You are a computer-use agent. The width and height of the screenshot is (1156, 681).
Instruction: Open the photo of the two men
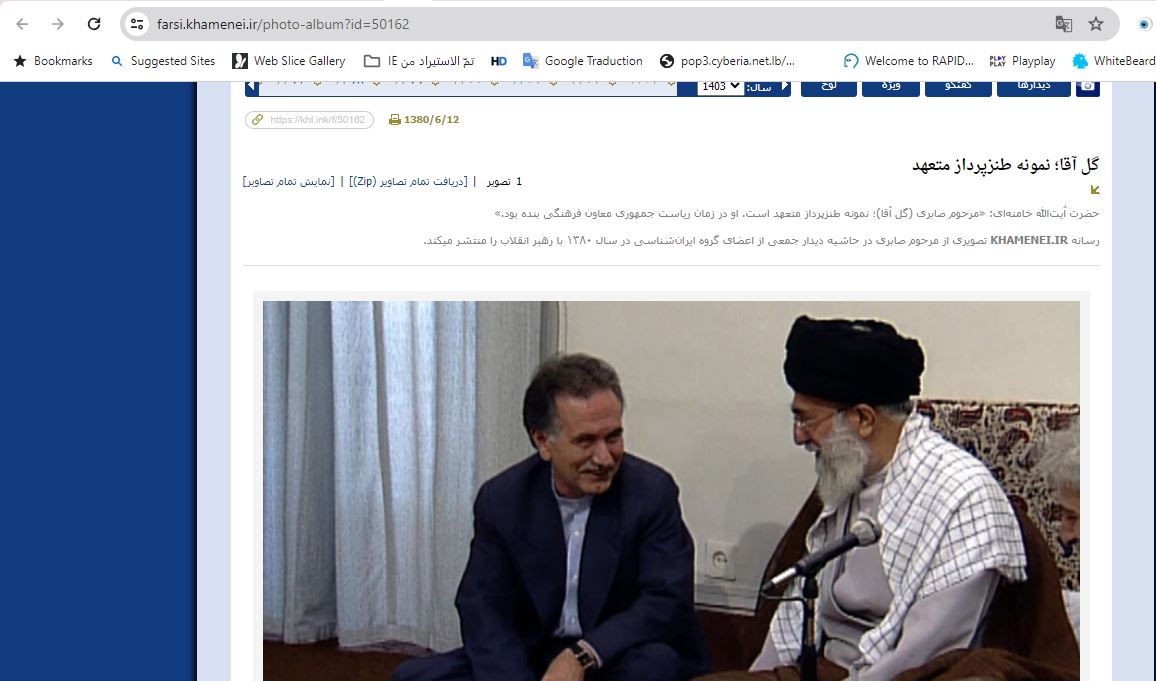(x=671, y=491)
